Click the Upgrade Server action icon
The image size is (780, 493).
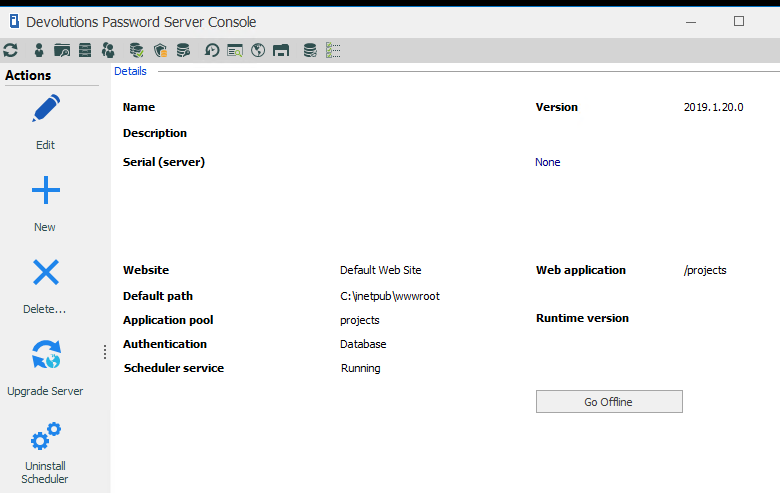(46, 354)
